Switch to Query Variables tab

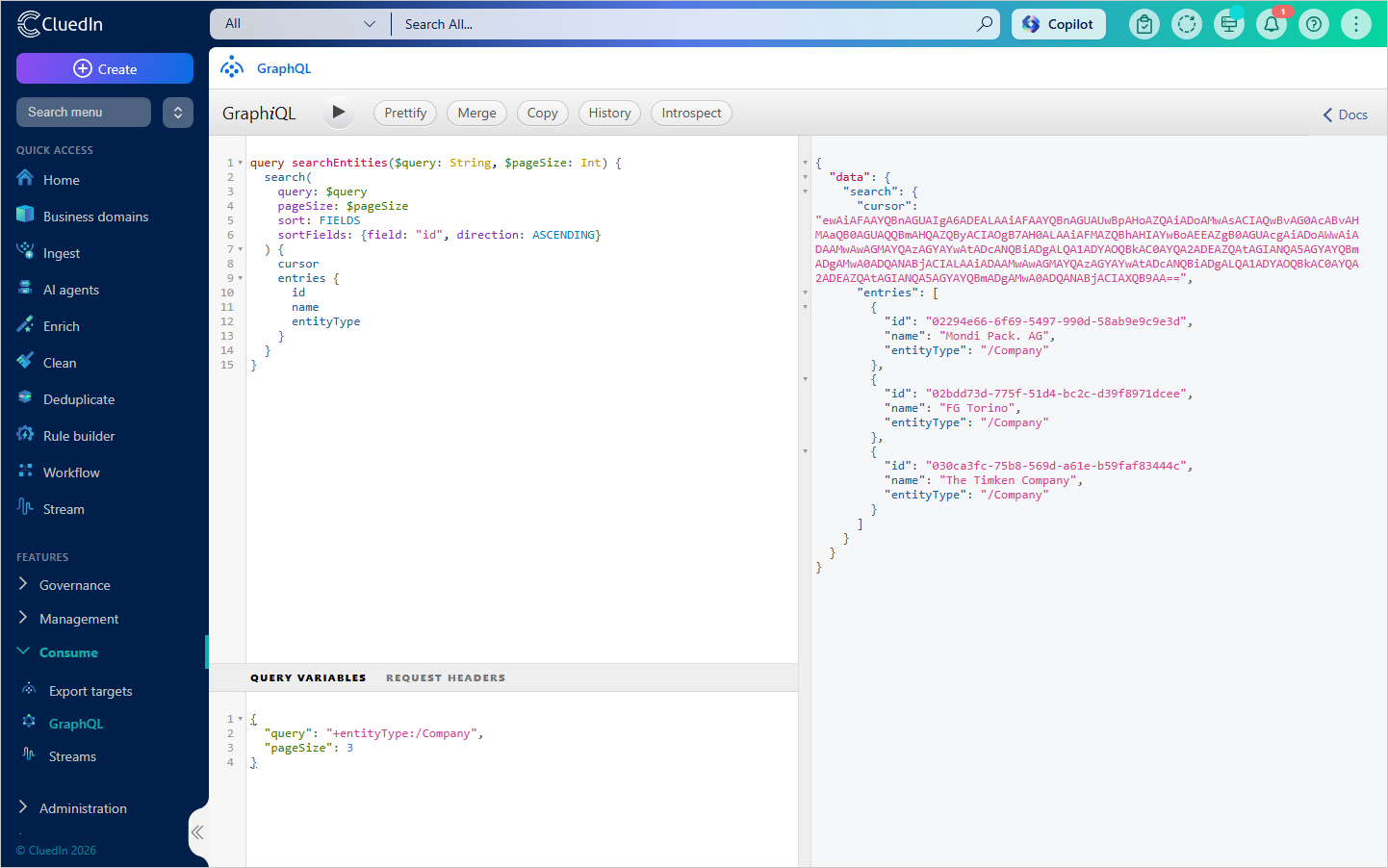click(x=308, y=677)
